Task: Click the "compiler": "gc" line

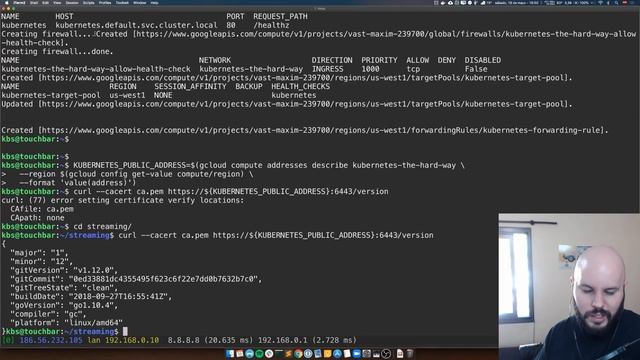Action: point(48,314)
